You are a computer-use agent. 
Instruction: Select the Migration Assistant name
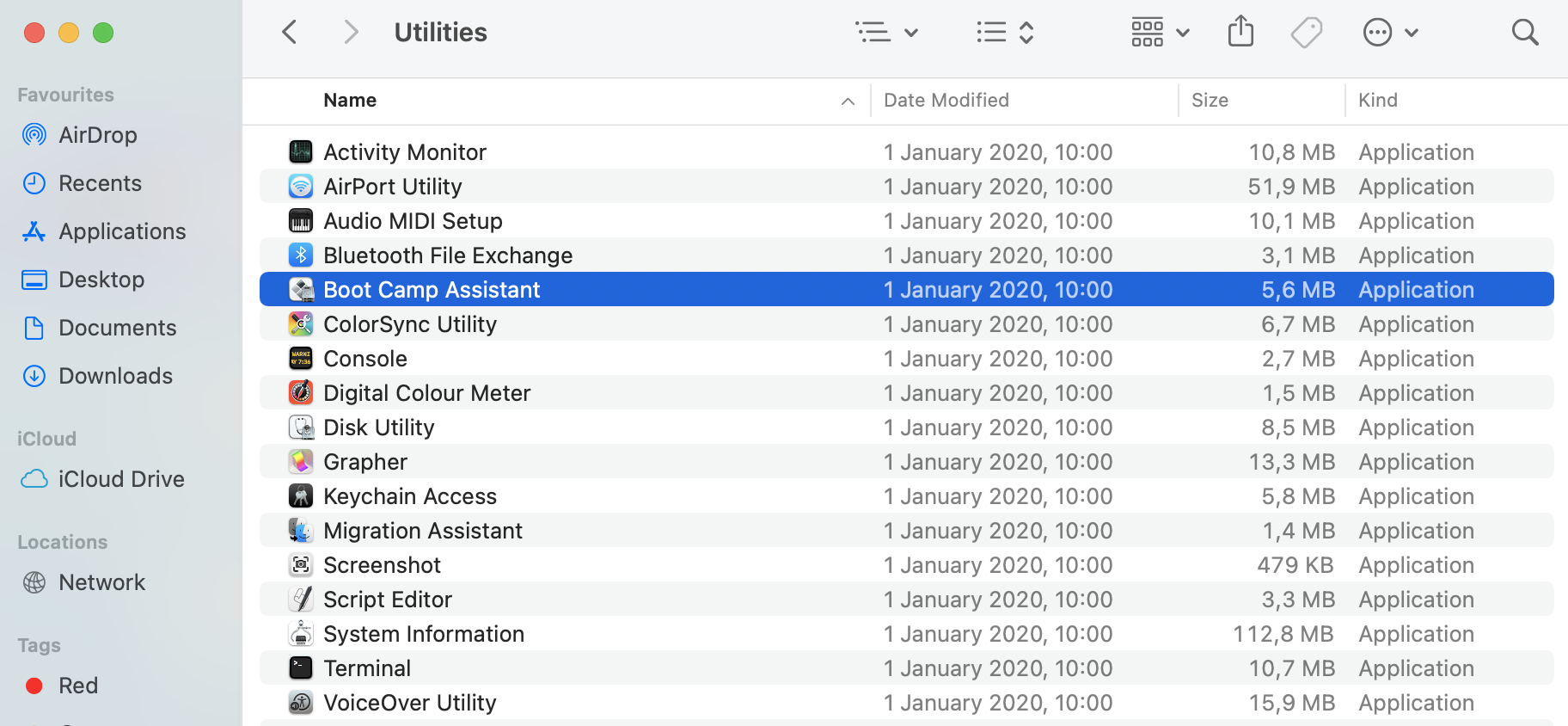coord(423,531)
